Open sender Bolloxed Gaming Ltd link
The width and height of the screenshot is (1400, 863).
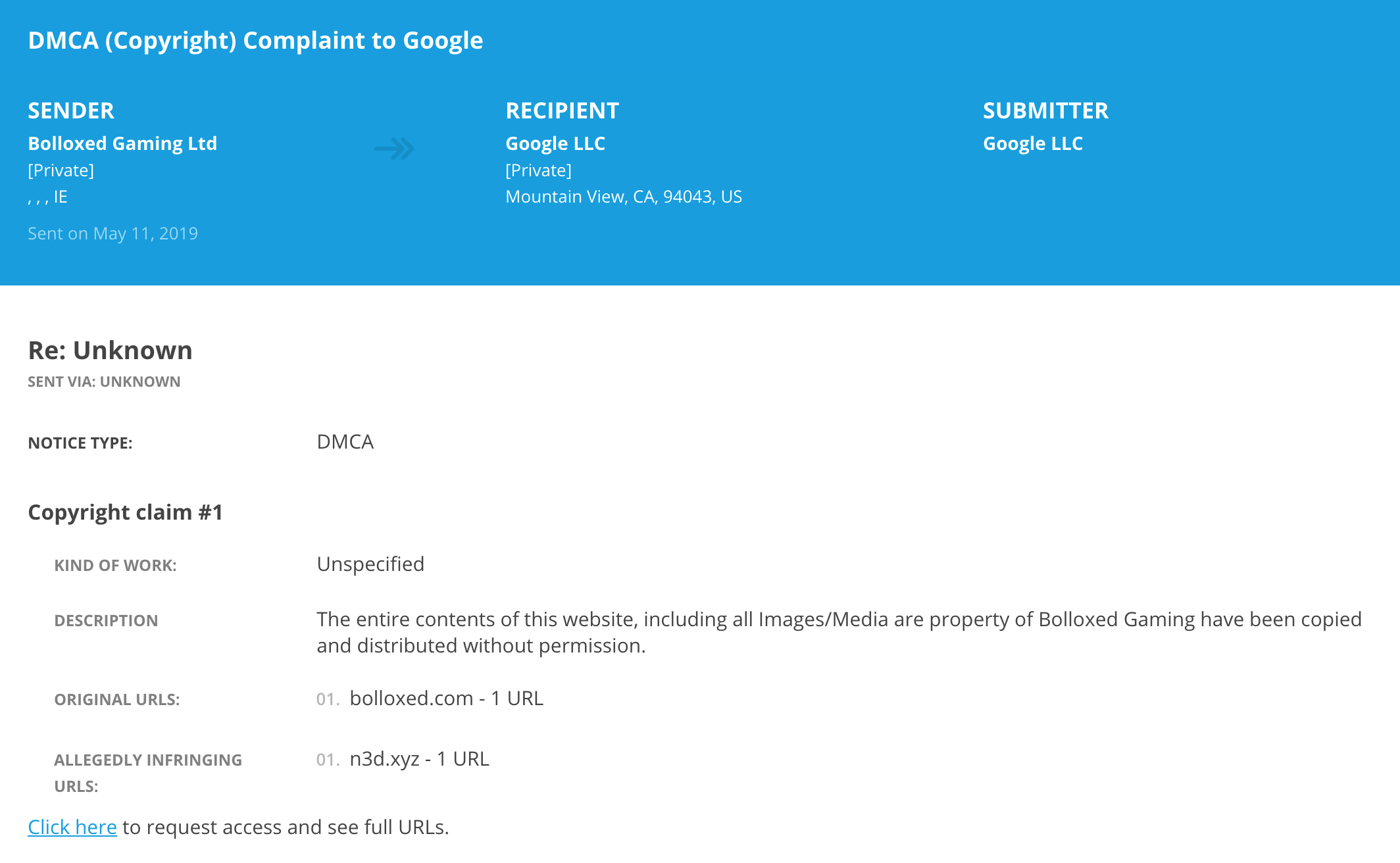[x=122, y=143]
